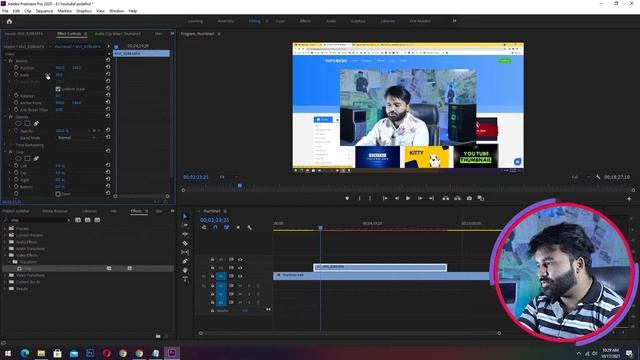Toggle Position animation stopwatch
Screen dimensions: 640x360
point(16,68)
